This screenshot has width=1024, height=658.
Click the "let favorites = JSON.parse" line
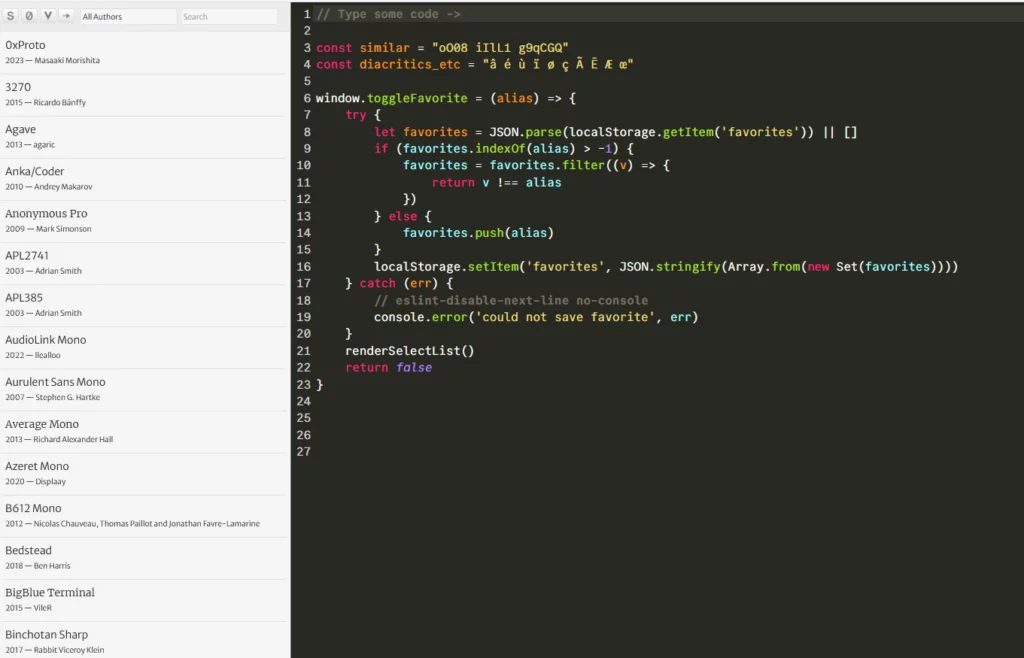click(616, 132)
